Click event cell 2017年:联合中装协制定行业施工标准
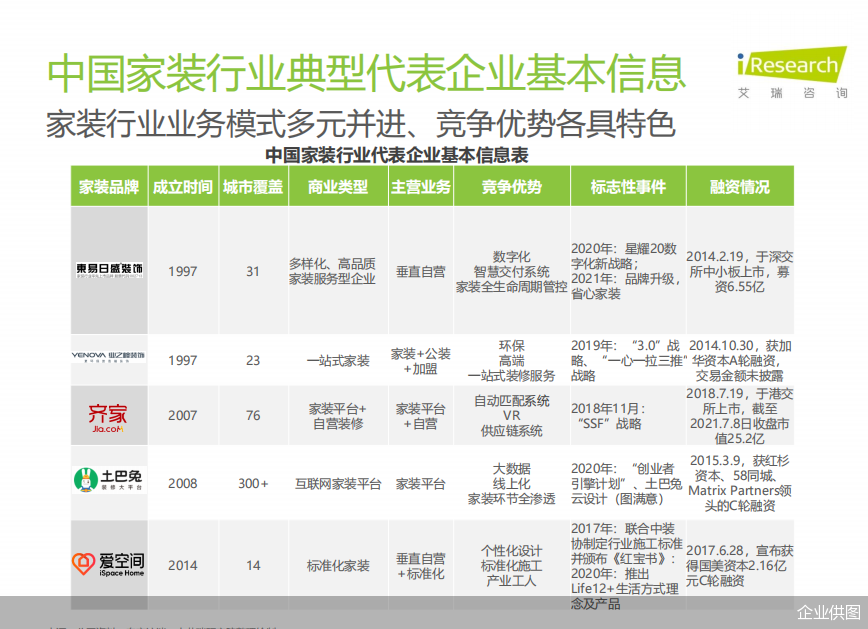Screen dimensions: 868x629 point(627,566)
